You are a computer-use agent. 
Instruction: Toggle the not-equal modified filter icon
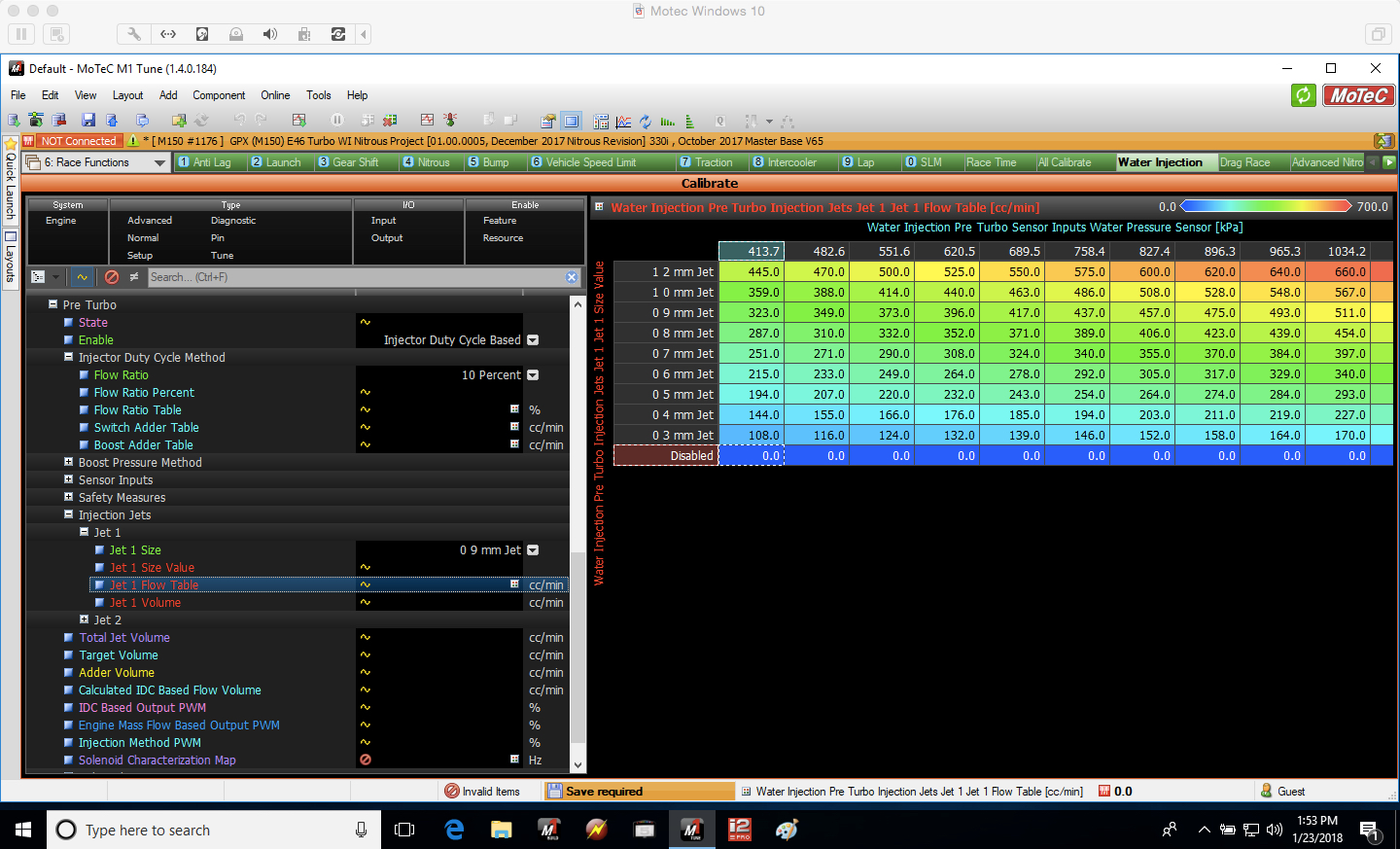click(x=133, y=277)
